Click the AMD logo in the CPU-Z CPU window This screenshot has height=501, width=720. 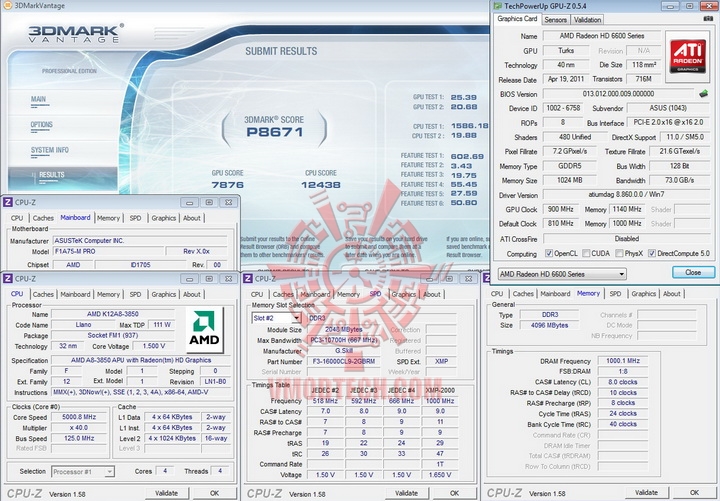[x=204, y=330]
